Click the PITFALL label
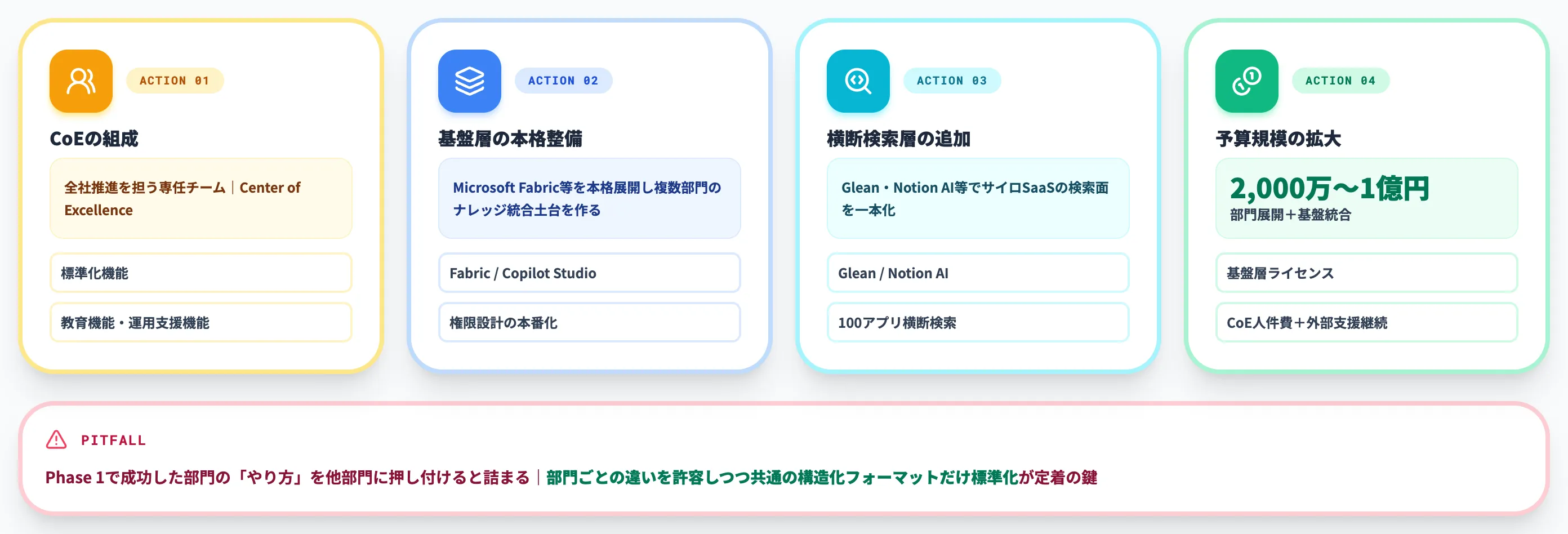Screen dimensions: 1568x534 113,440
